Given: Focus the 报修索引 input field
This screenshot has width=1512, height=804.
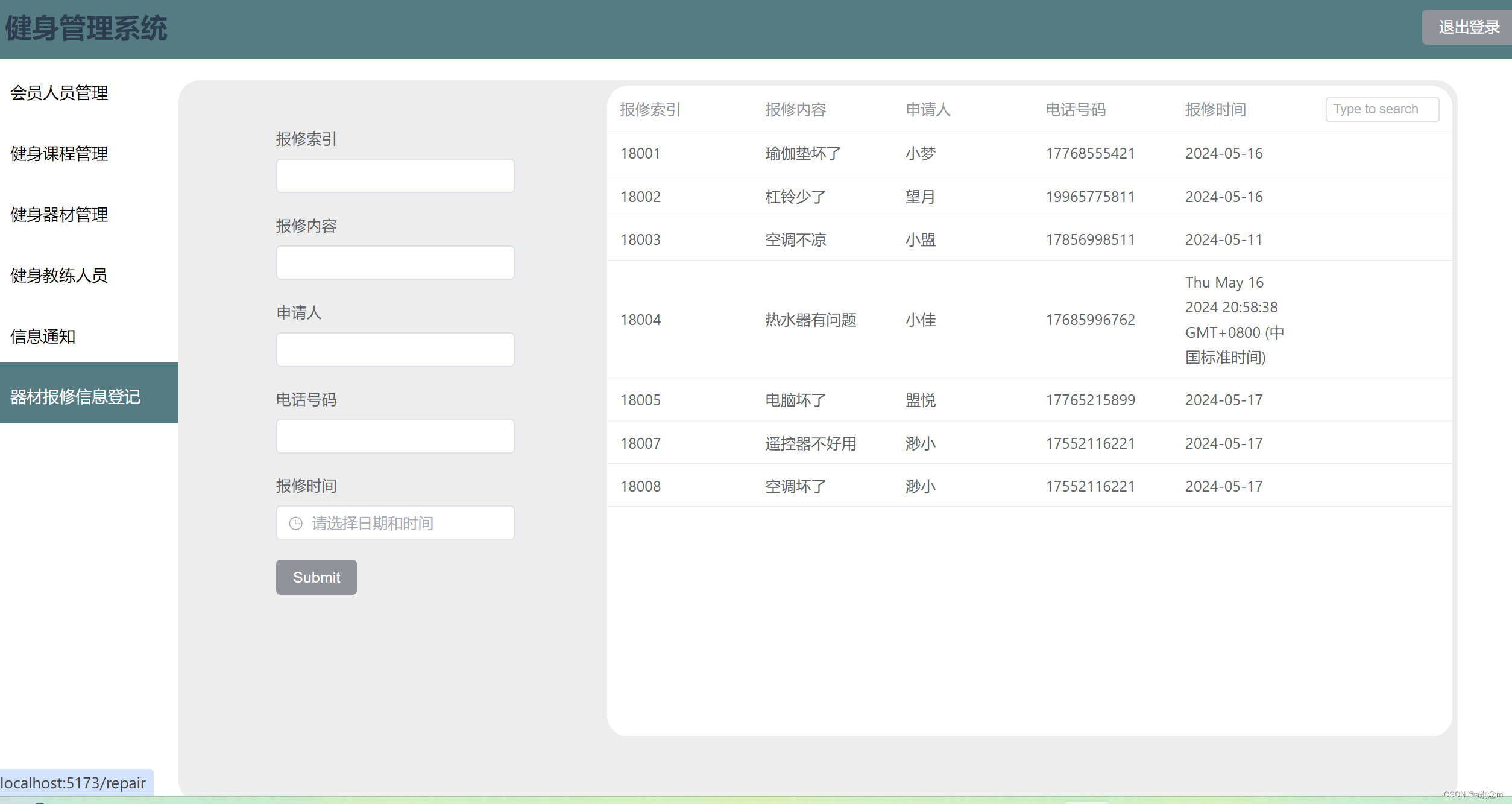Looking at the screenshot, I should point(395,176).
